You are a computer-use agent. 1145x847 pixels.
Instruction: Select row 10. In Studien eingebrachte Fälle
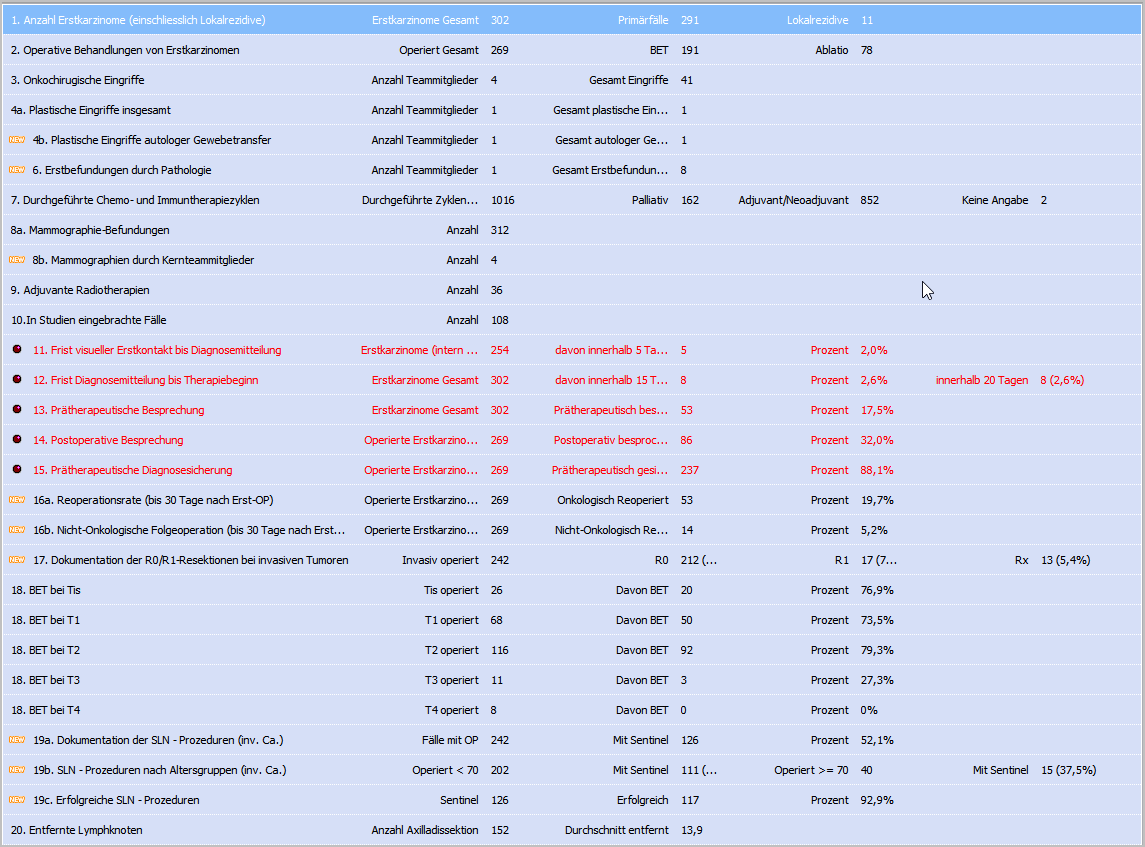pyautogui.click(x=571, y=319)
